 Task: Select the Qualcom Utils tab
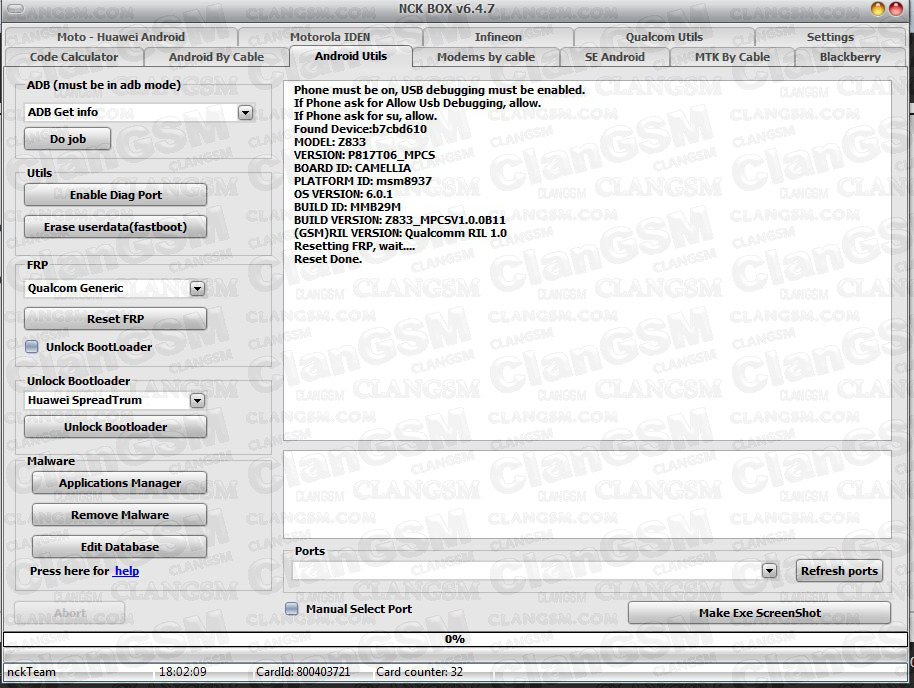[664, 37]
